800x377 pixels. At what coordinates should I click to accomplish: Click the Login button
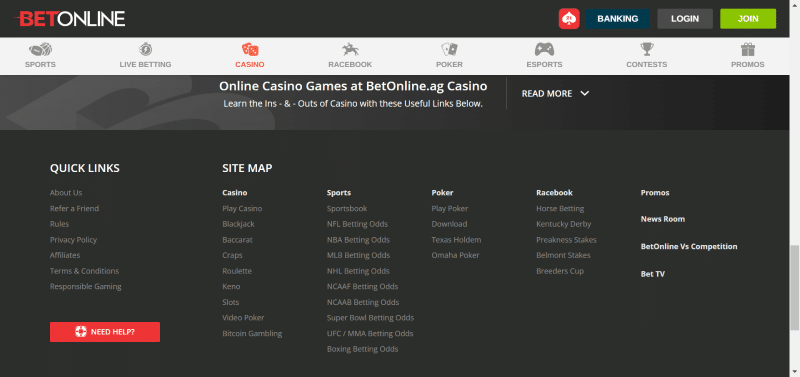click(685, 19)
